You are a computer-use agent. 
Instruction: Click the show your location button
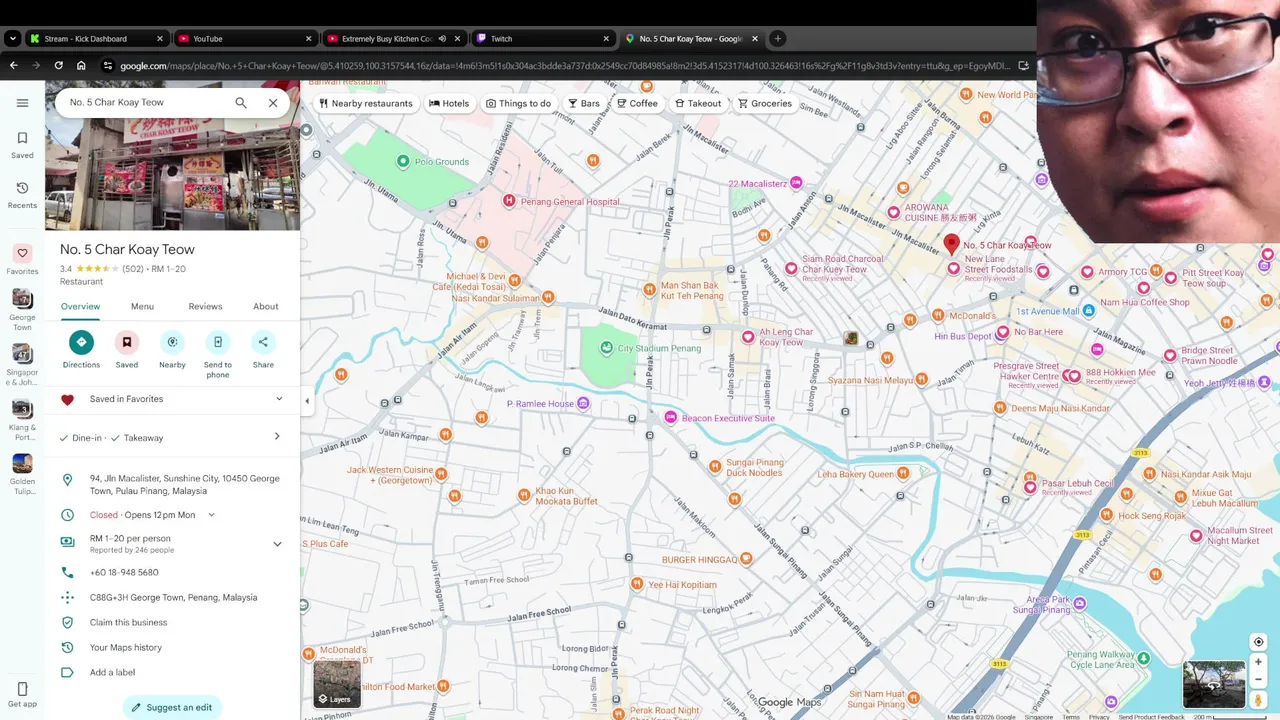[x=1258, y=642]
